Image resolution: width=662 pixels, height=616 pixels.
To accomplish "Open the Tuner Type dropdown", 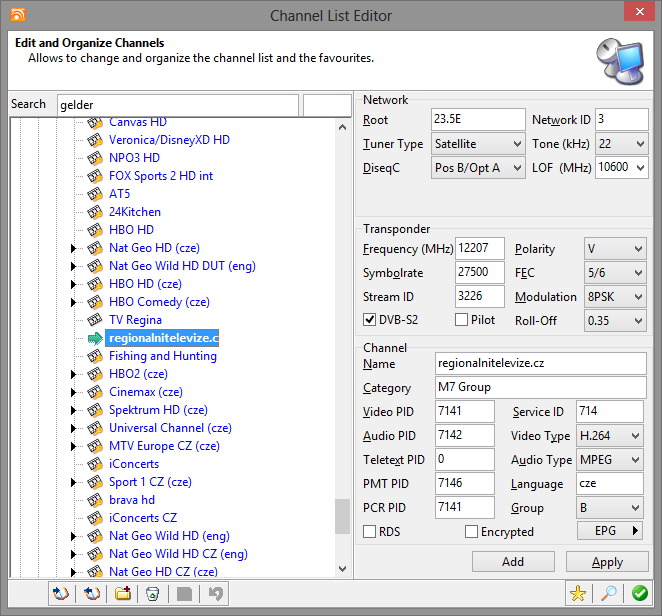I will click(478, 144).
